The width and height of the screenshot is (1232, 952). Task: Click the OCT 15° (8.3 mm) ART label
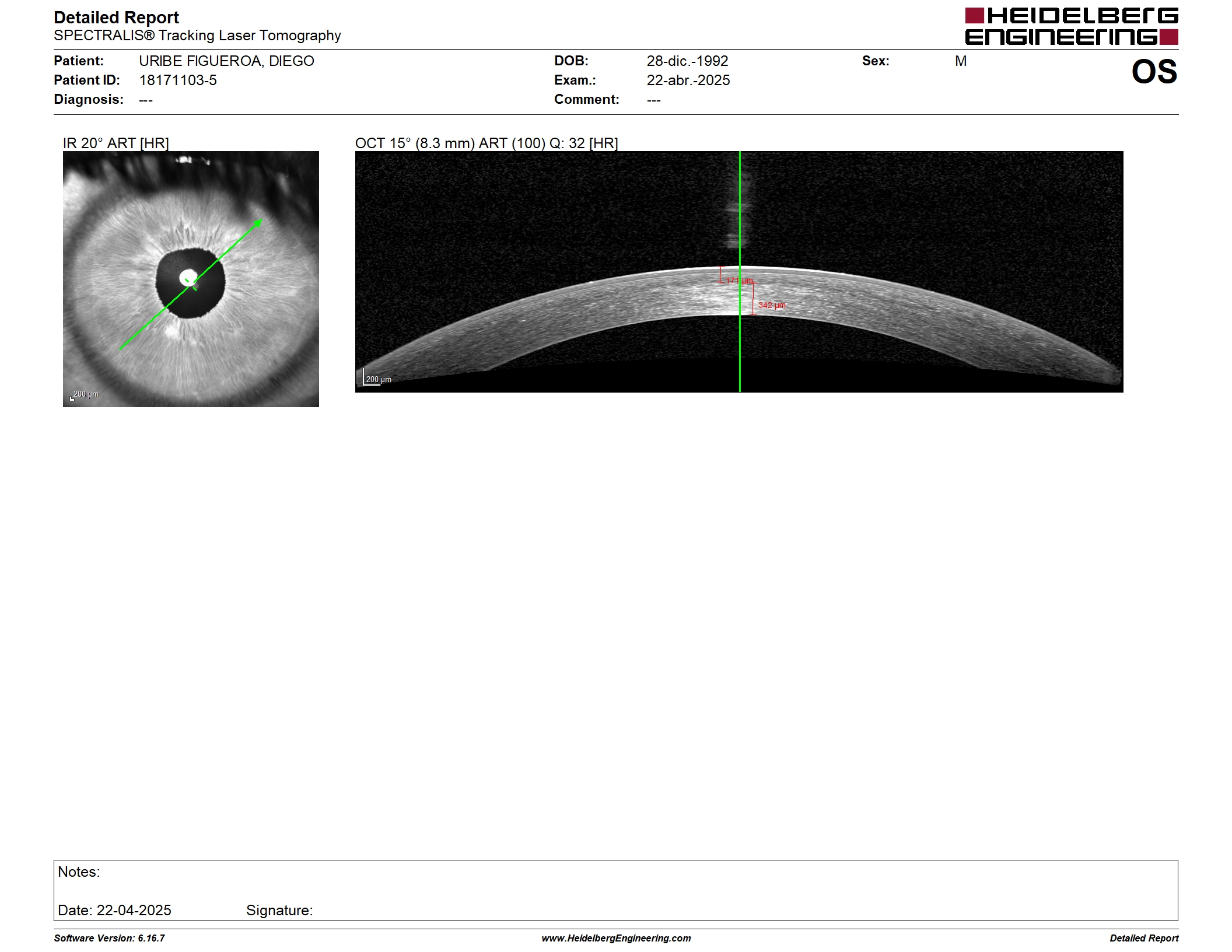click(x=487, y=143)
